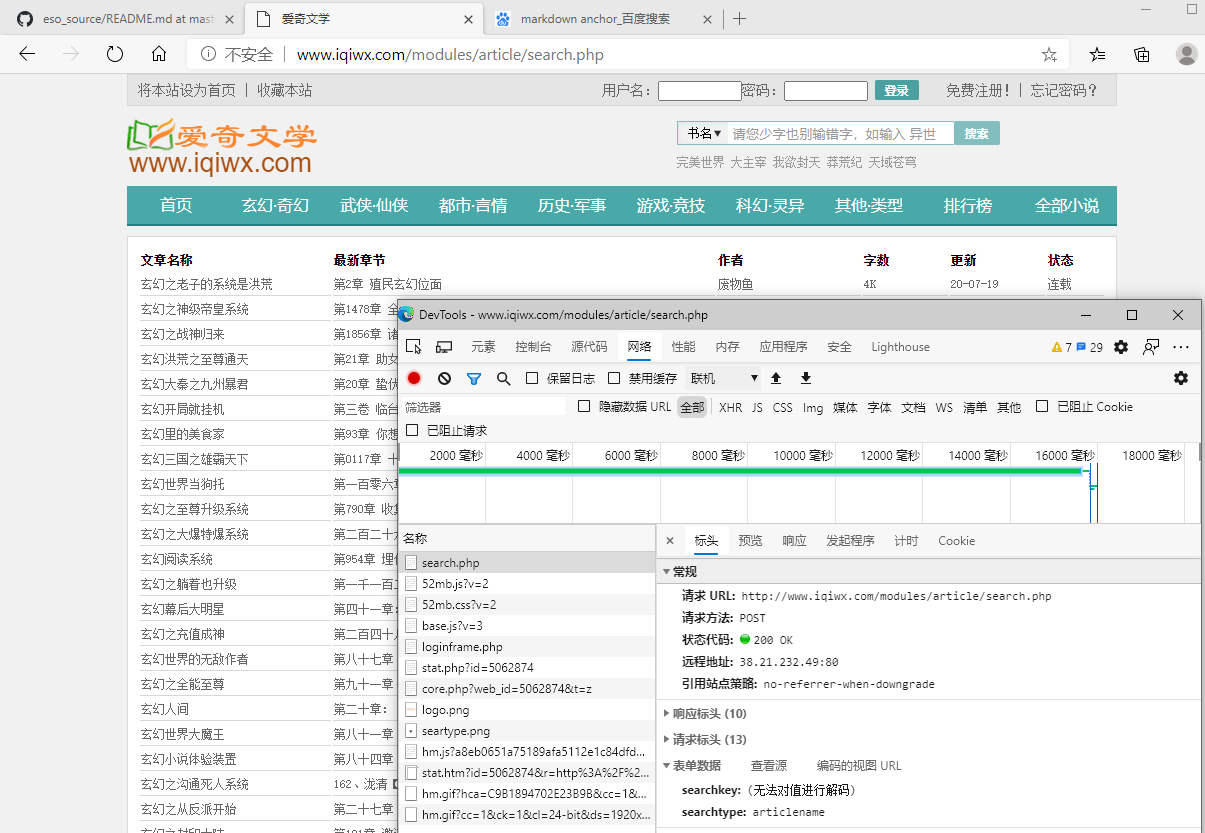Switch to the 控制台 panel in DevTools
This screenshot has width=1205, height=833.
coord(534,346)
